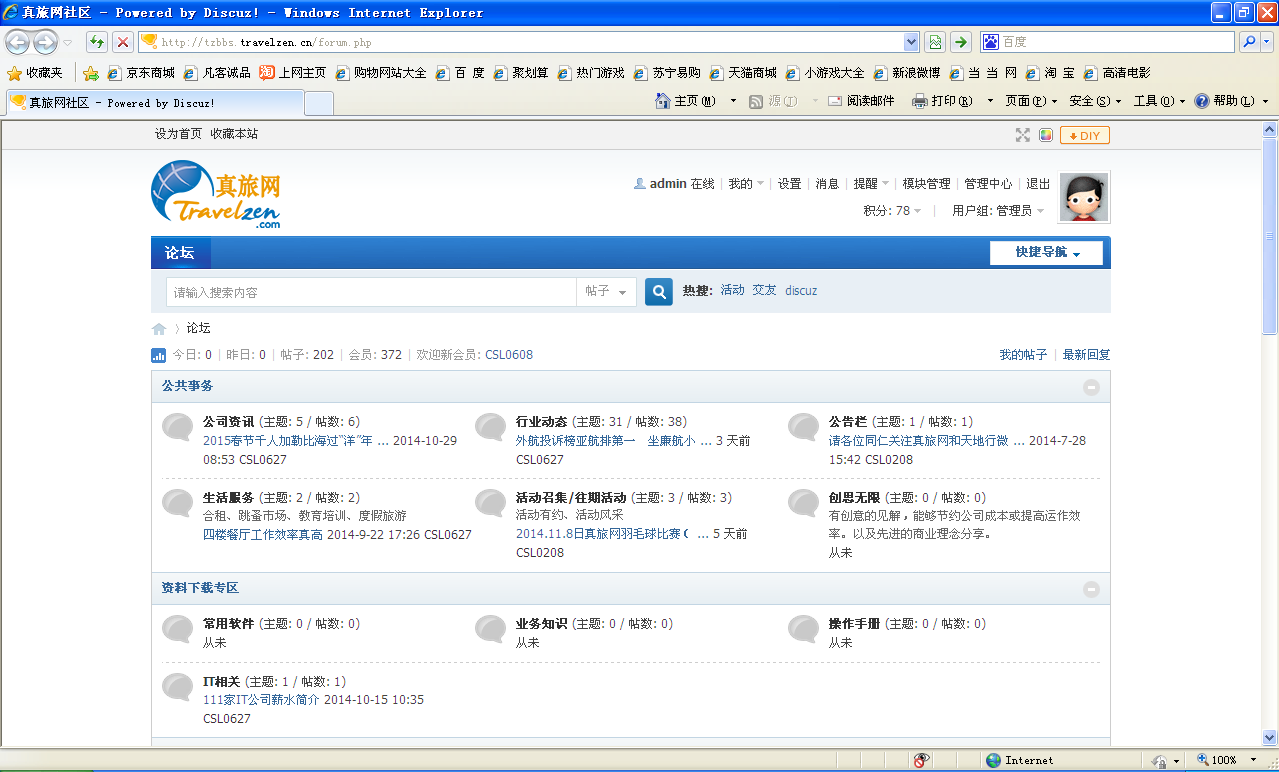This screenshot has height=772, width=1279.
Task: Click the 活动 hot search link
Action: pyautogui.click(x=732, y=291)
